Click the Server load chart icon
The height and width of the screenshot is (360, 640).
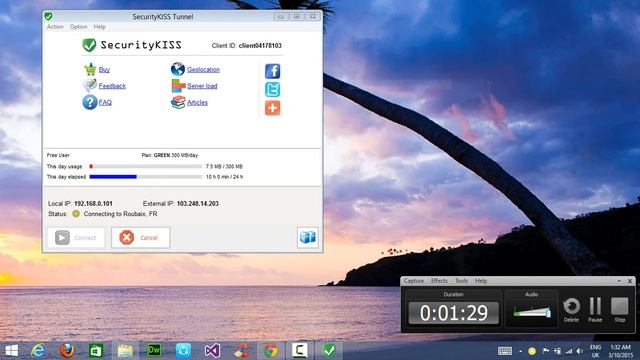(178, 86)
